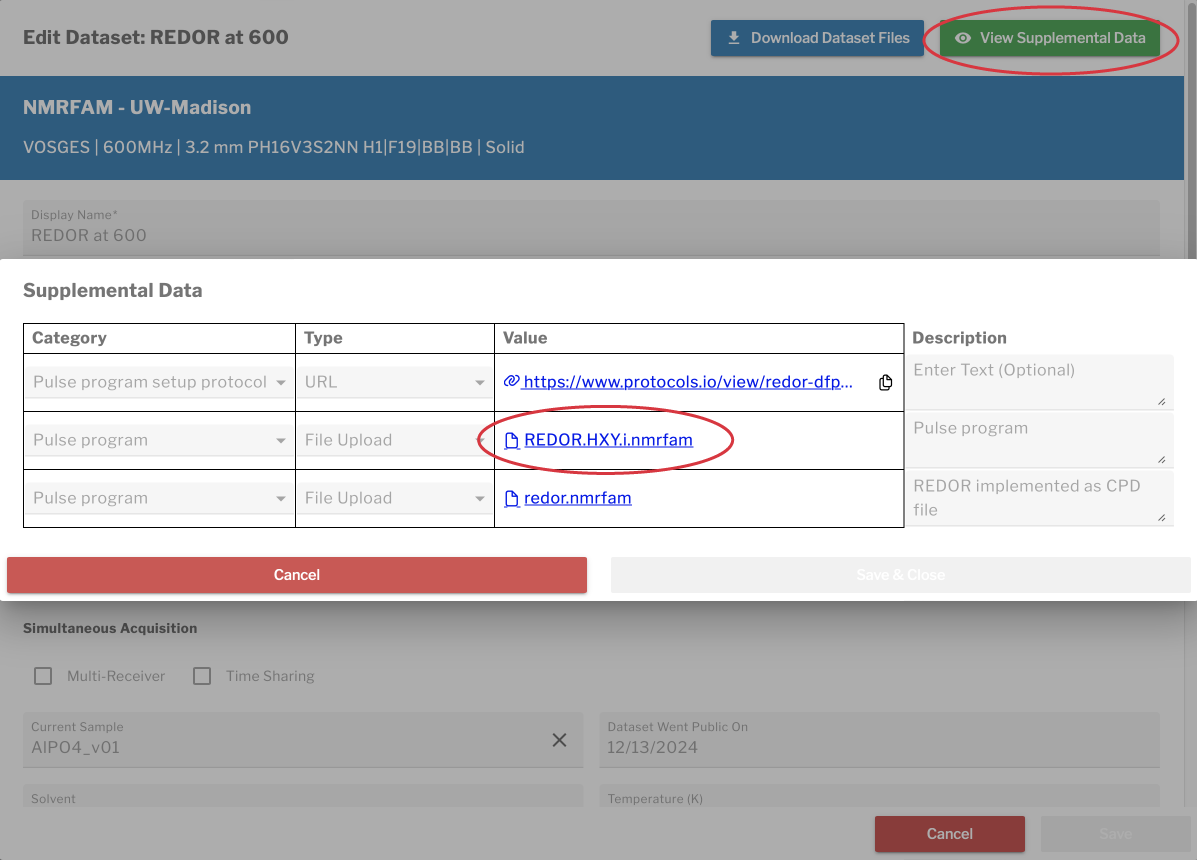Open the REDOR.HXY.i.nmrfam file link
The image size is (1197, 860).
608,440
